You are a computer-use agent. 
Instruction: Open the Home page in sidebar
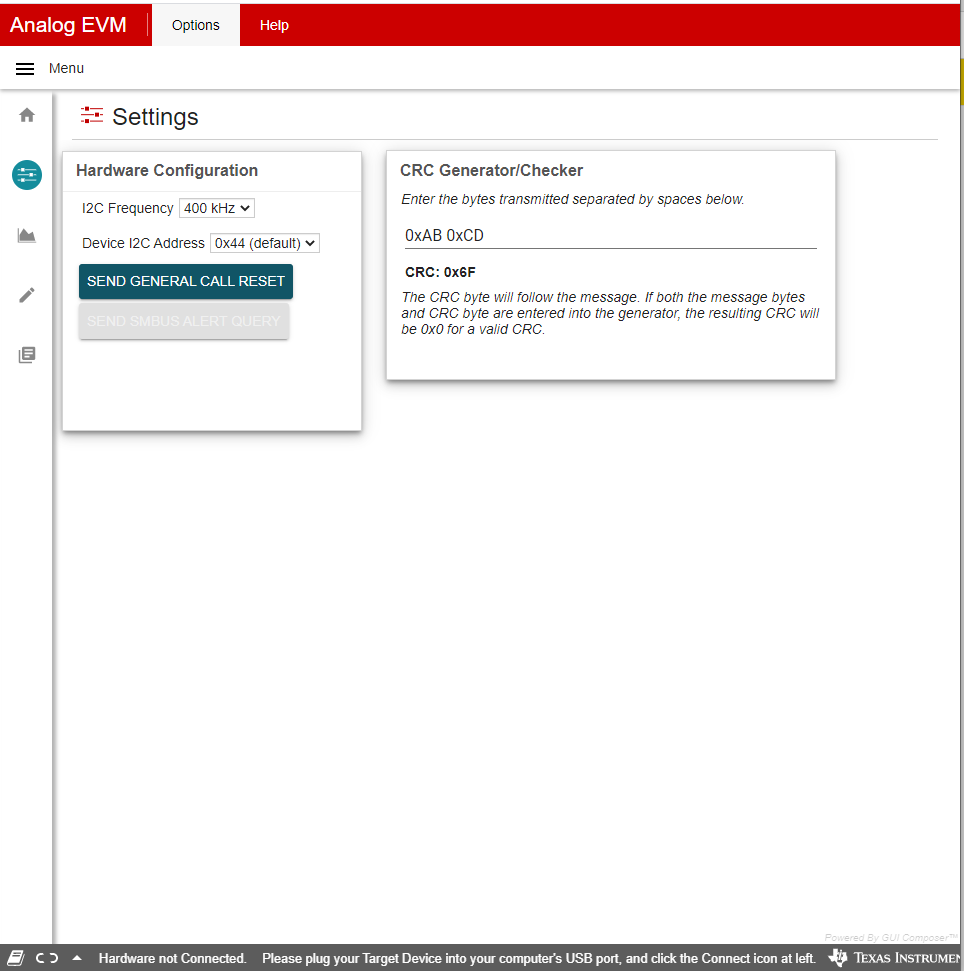click(27, 115)
